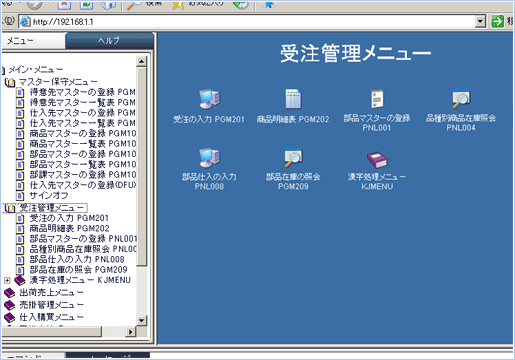Open 品種別商品在庫照会 PNL004 magnifier icon
Image resolution: width=515 pixels, height=360 pixels.
(461, 99)
